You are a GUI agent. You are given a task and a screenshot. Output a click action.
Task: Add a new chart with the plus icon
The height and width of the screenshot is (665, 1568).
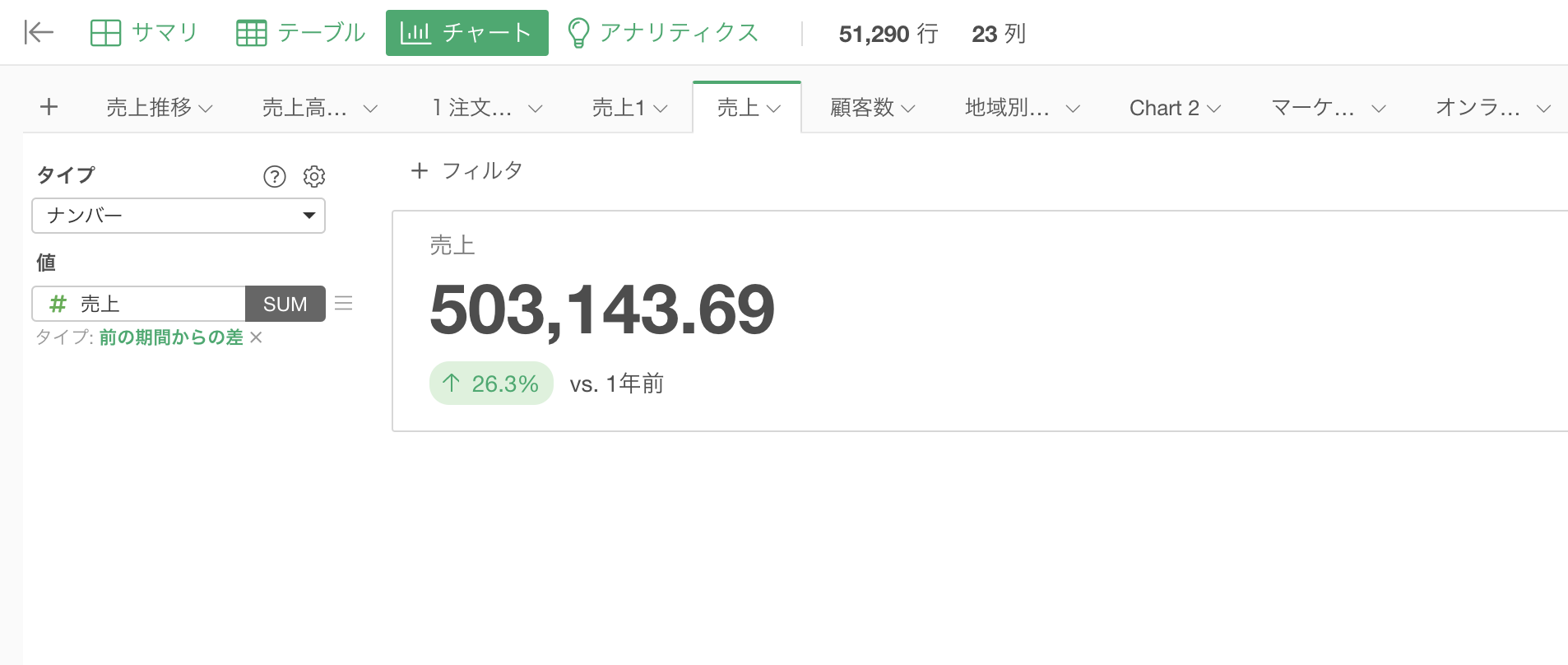pyautogui.click(x=49, y=107)
